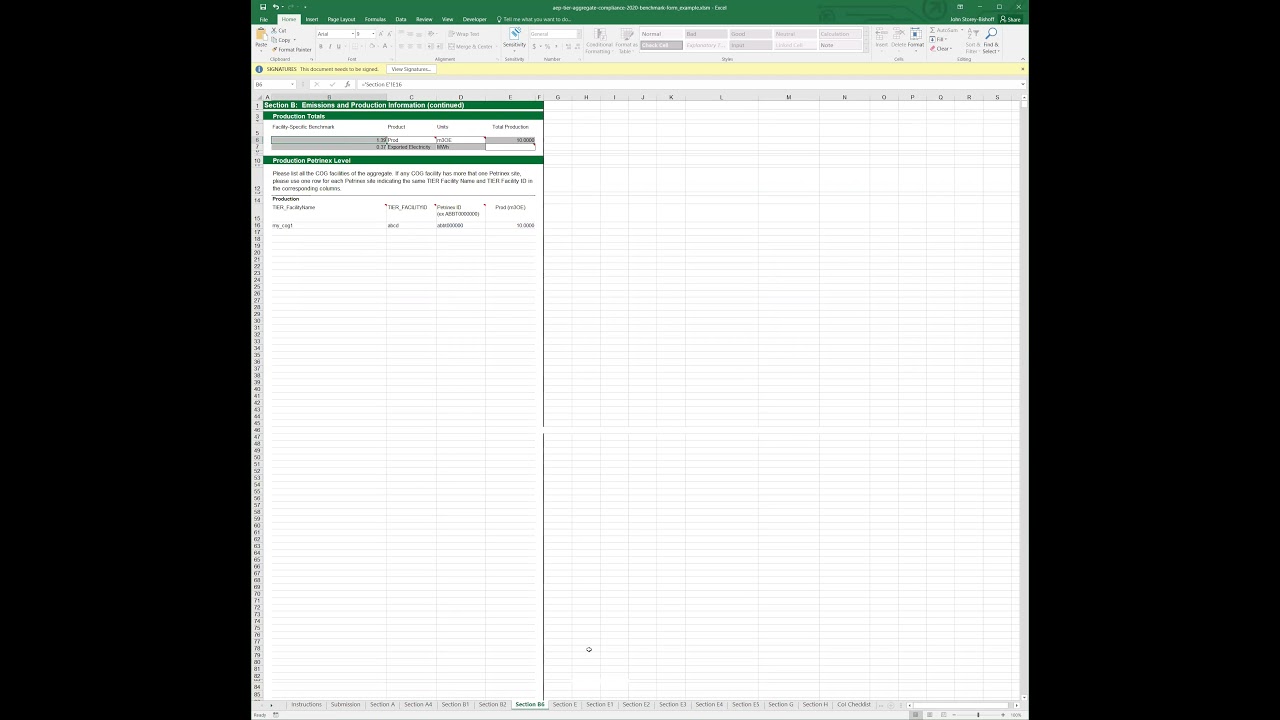Open the Fill options
The height and width of the screenshot is (720, 1280).
pyautogui.click(x=939, y=39)
